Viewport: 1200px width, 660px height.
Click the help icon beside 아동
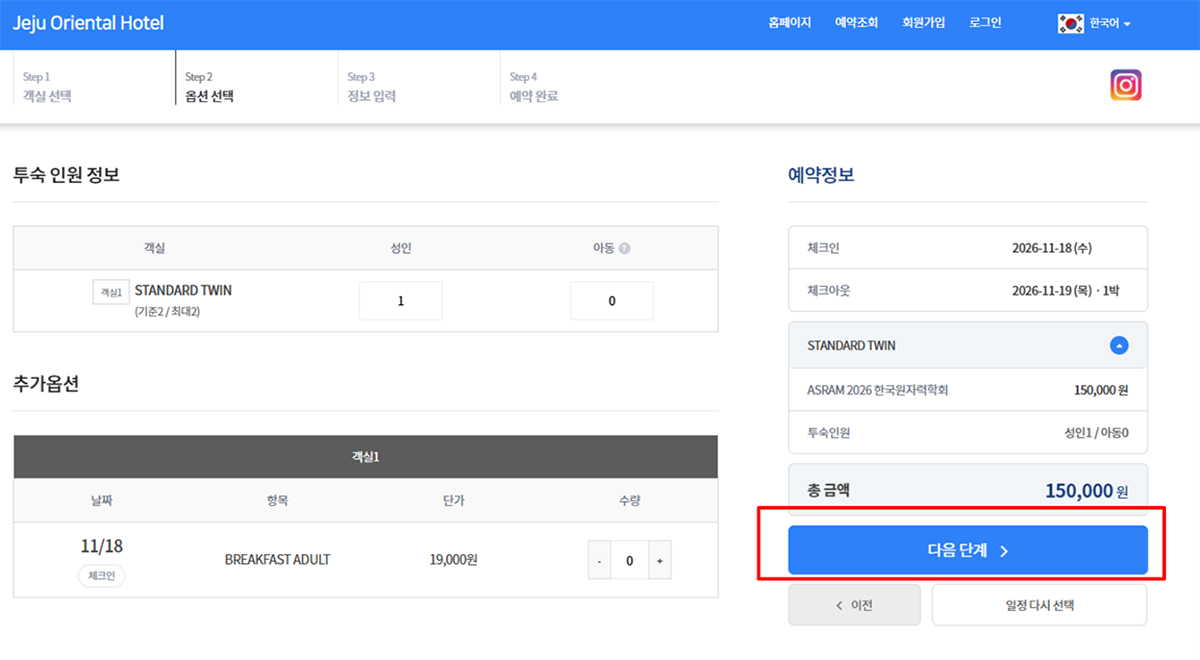pos(625,248)
